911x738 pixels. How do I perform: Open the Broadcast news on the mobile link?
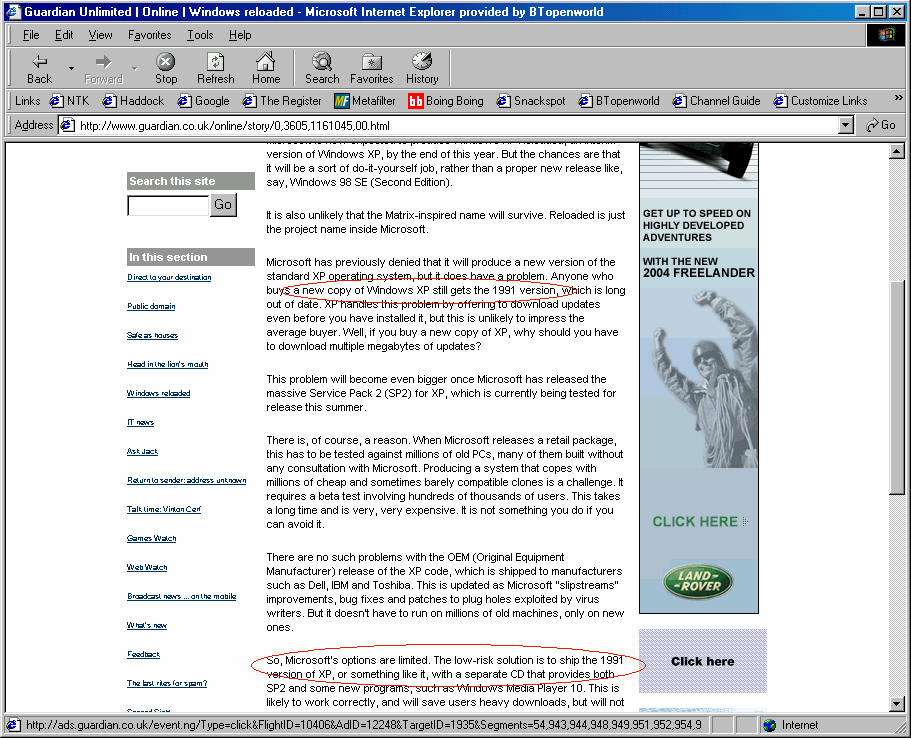(182, 596)
